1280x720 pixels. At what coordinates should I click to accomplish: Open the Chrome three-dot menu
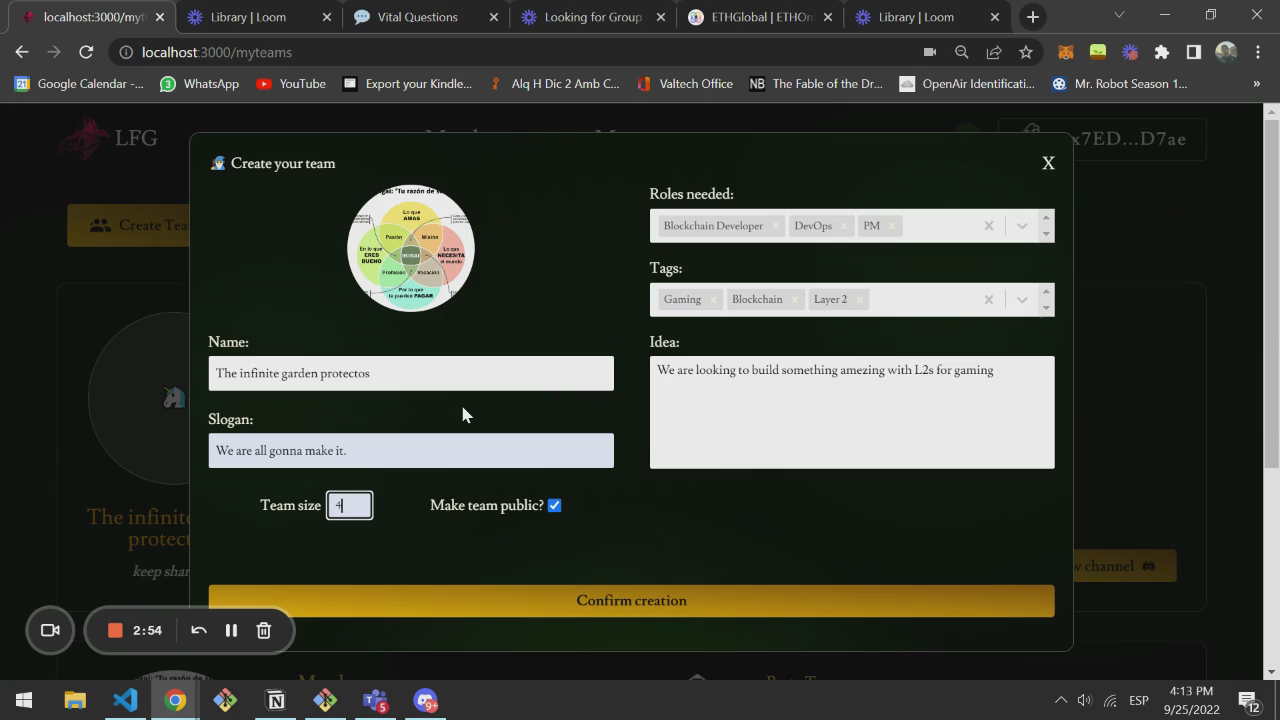[1257, 52]
